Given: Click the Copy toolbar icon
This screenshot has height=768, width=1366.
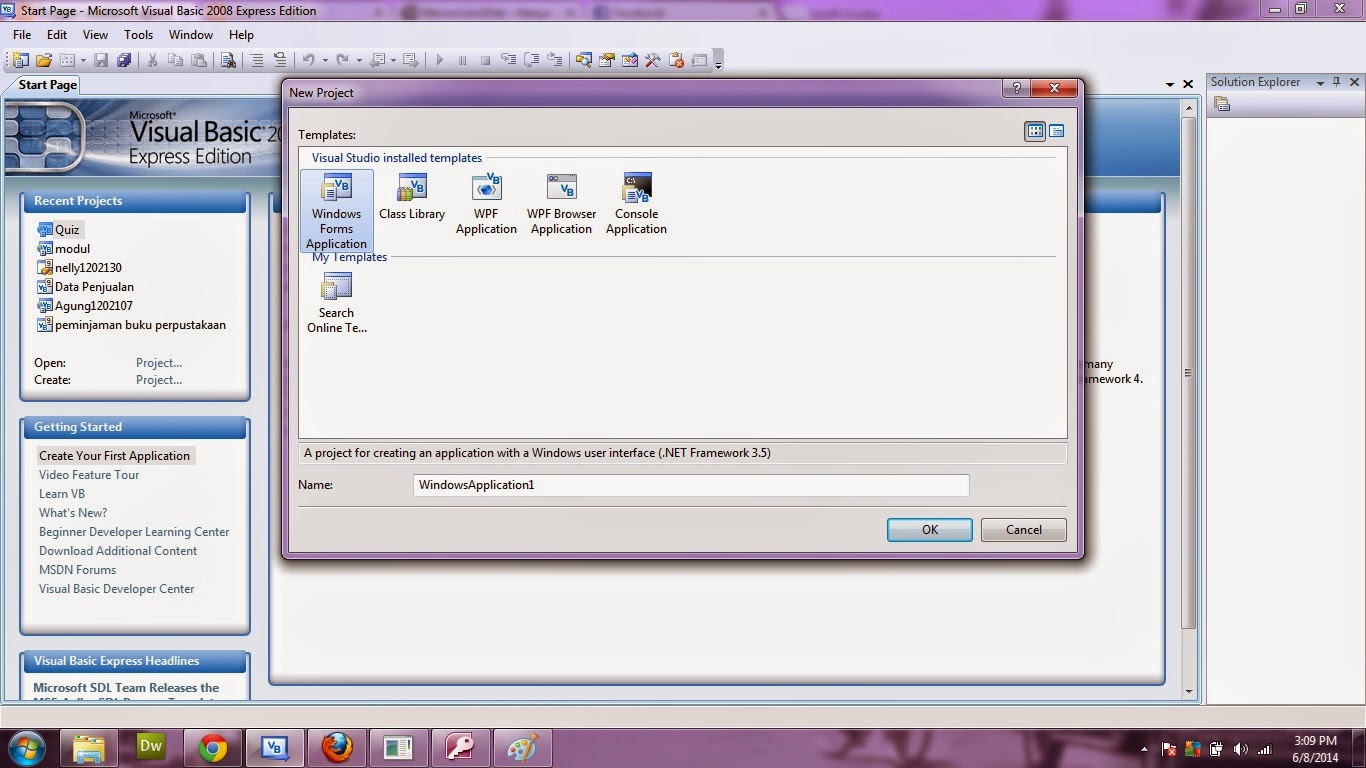Looking at the screenshot, I should 175,60.
